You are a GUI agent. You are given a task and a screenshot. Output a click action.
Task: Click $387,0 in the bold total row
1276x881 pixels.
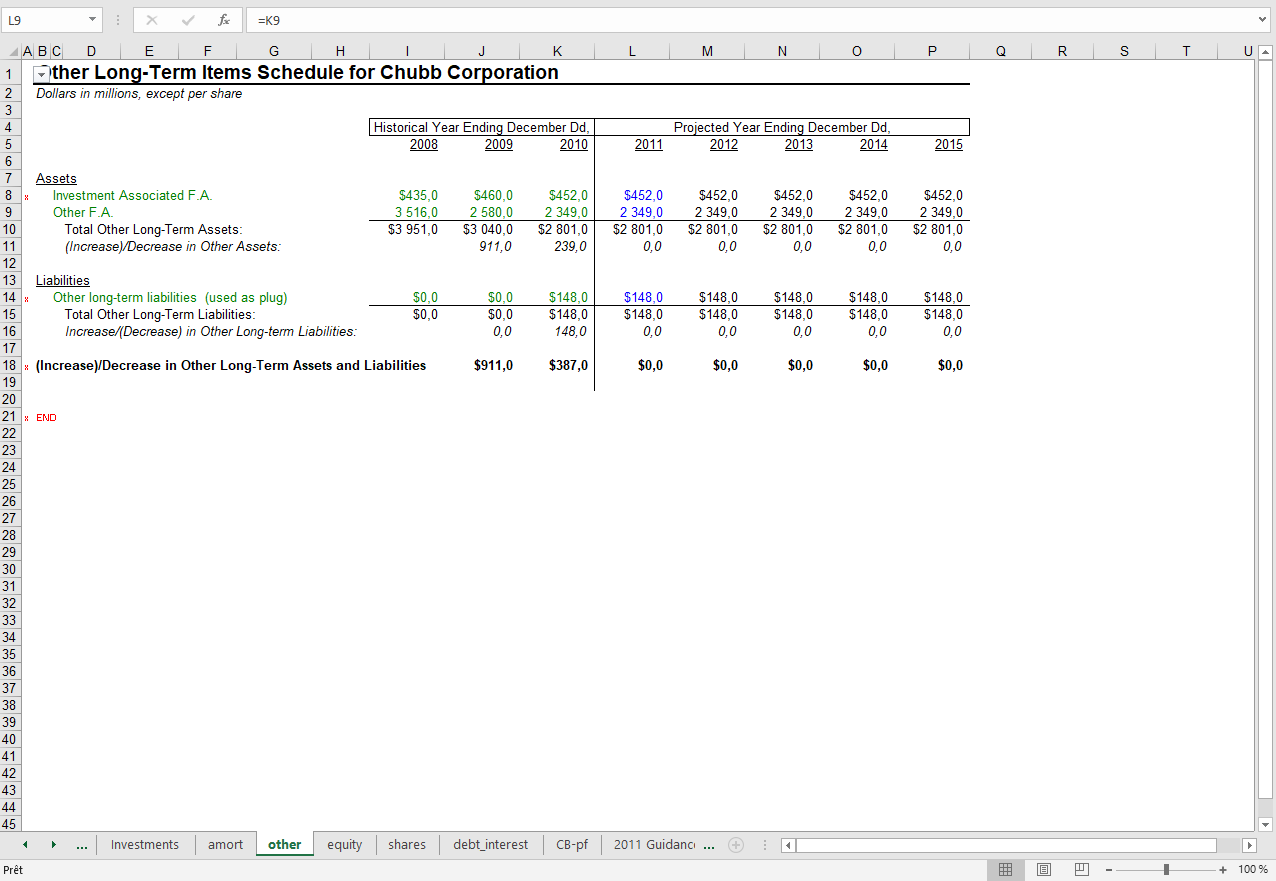click(568, 366)
